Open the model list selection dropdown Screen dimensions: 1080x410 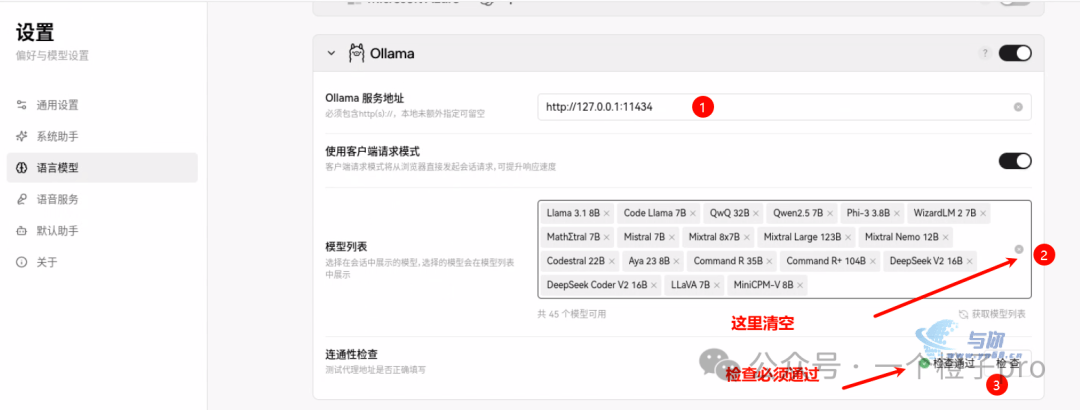point(785,249)
